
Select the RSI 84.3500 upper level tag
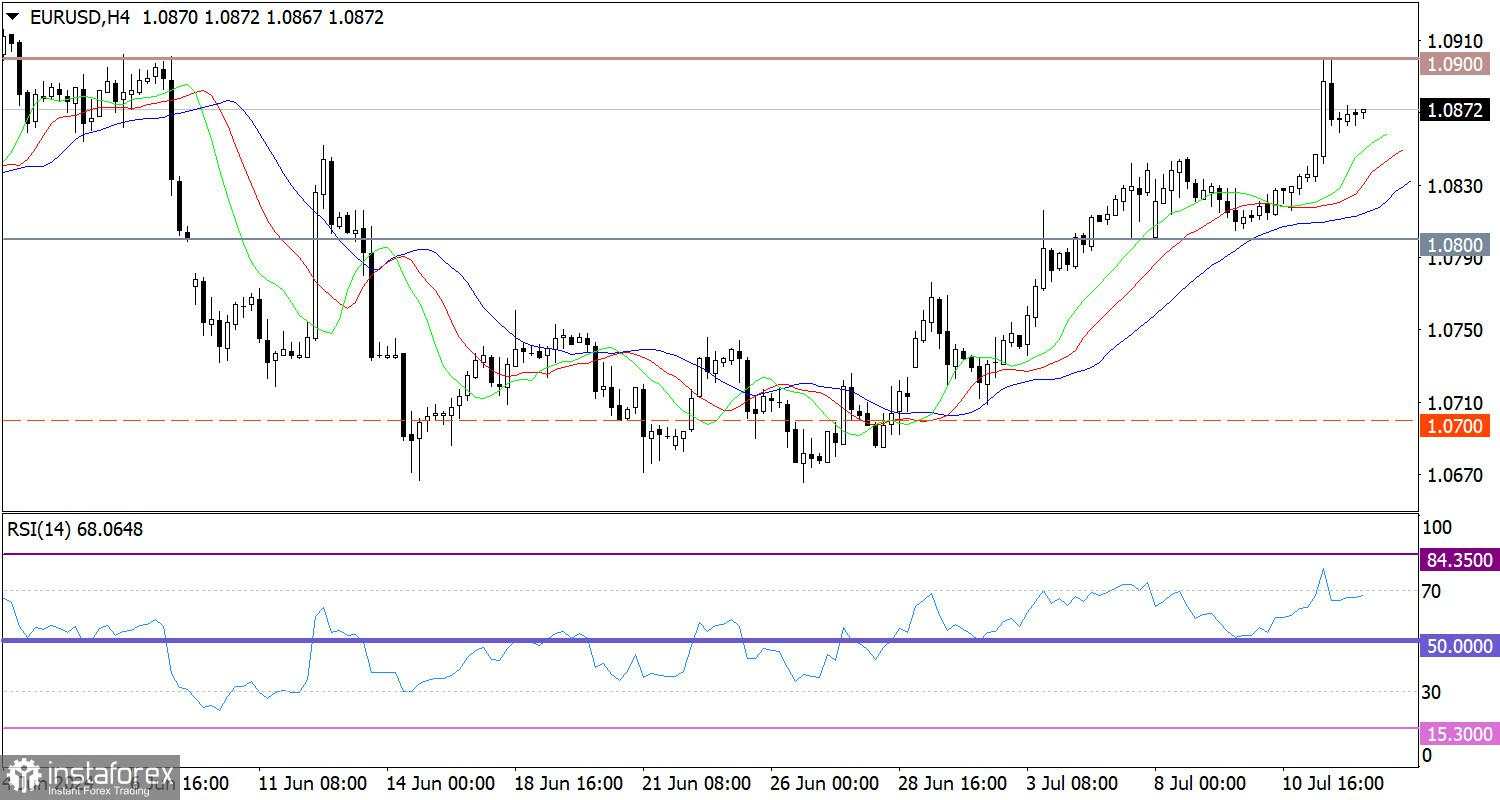tap(1460, 560)
